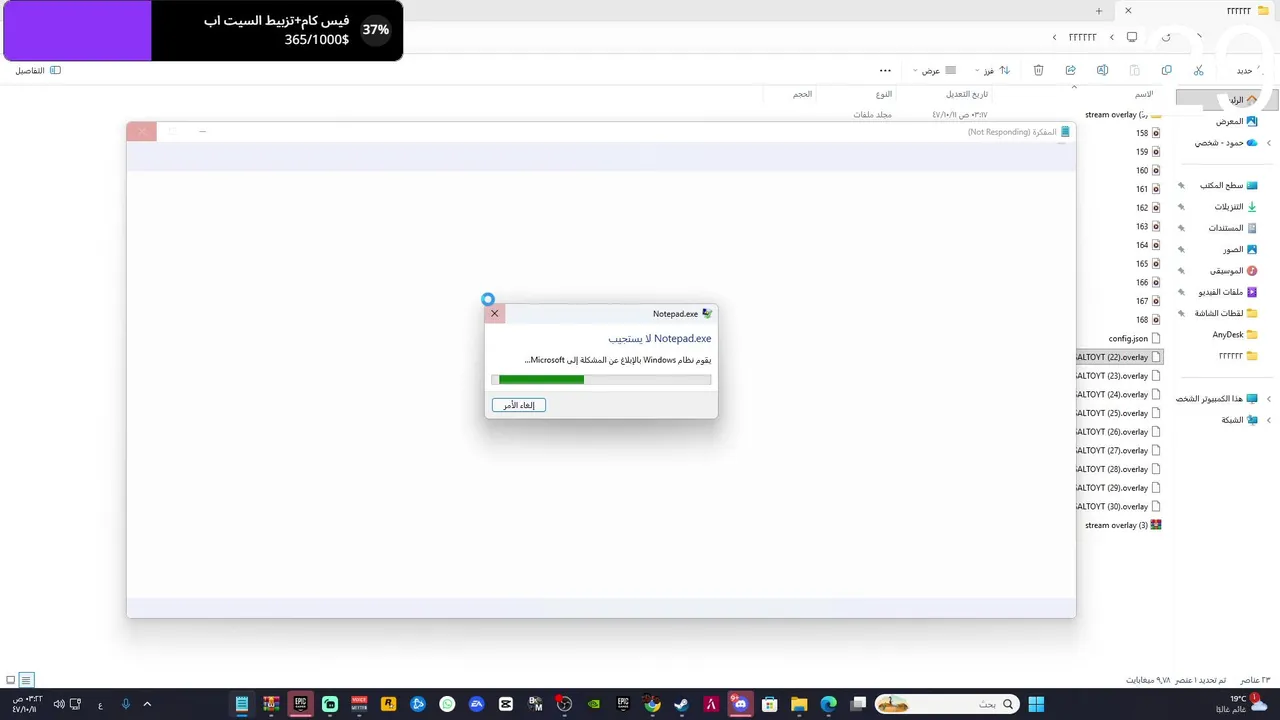Open WhatsApp from the taskbar
This screenshot has height=720, width=1280.
(x=447, y=704)
